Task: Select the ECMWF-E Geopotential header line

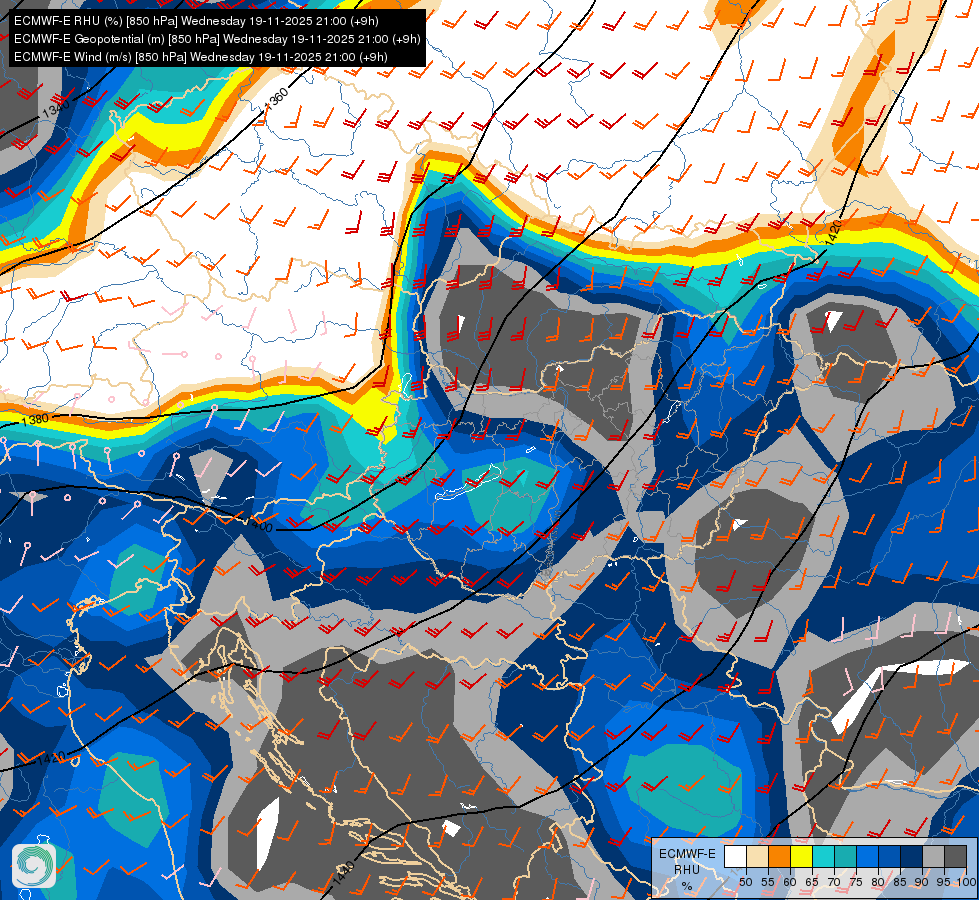Action: [217, 39]
